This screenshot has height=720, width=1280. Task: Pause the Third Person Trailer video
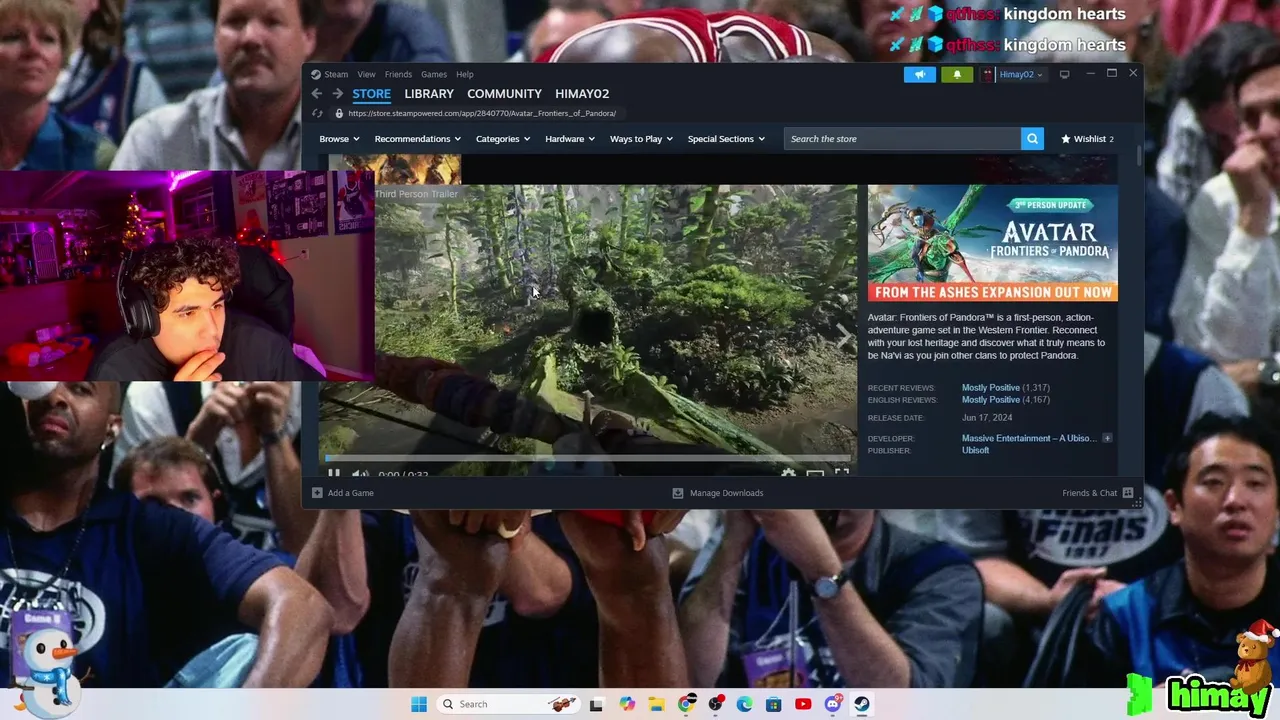pyautogui.click(x=334, y=475)
